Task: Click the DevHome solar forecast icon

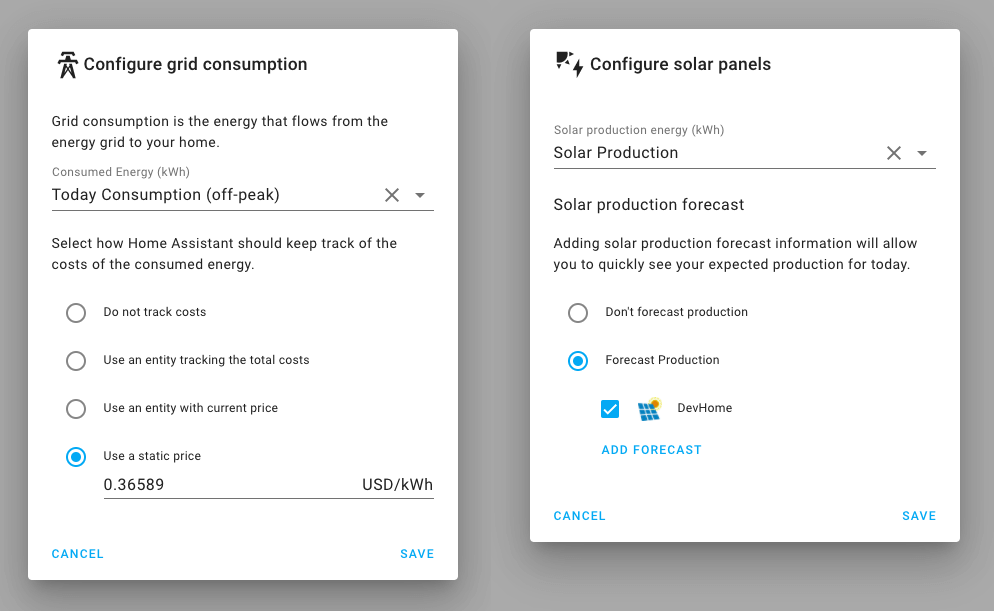Action: pos(649,409)
